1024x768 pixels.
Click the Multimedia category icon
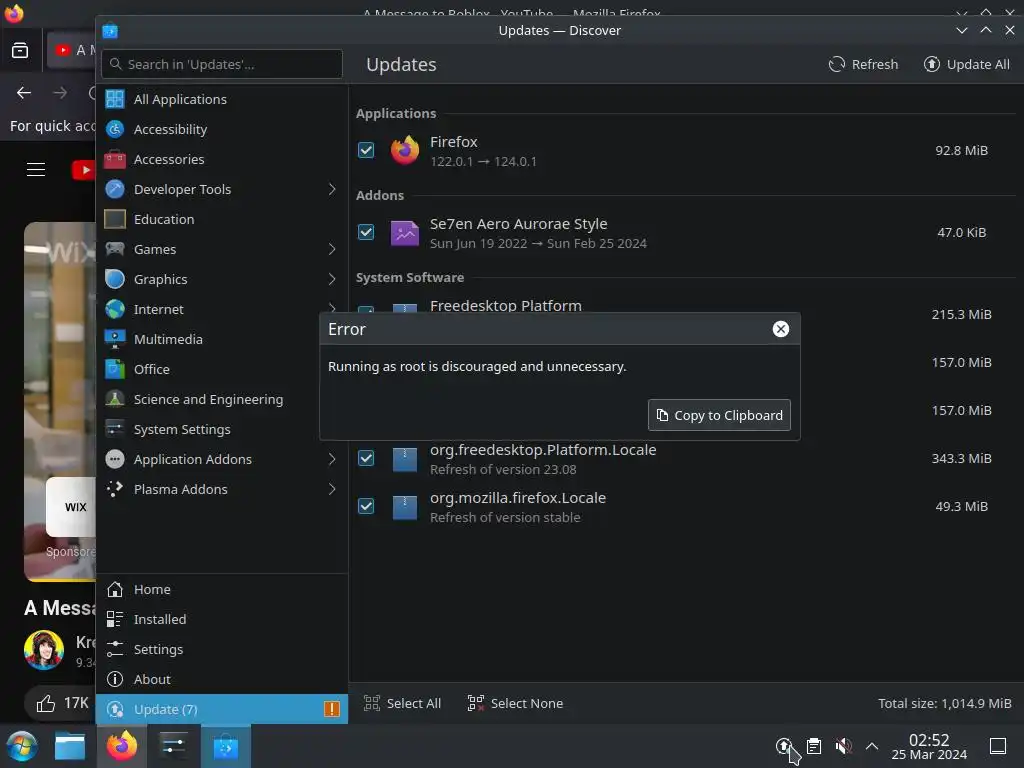coord(115,339)
